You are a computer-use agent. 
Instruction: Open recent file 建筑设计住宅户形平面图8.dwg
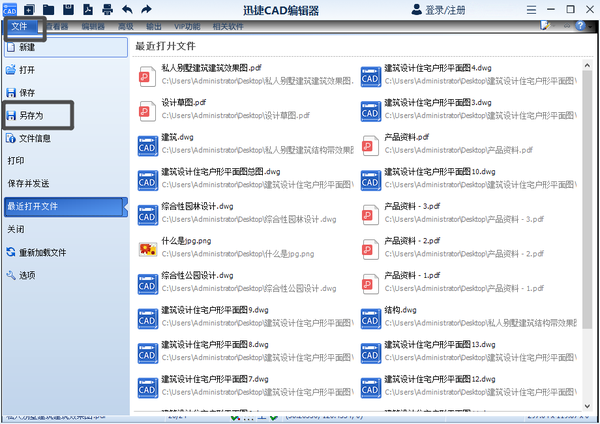pyautogui.click(x=246, y=351)
